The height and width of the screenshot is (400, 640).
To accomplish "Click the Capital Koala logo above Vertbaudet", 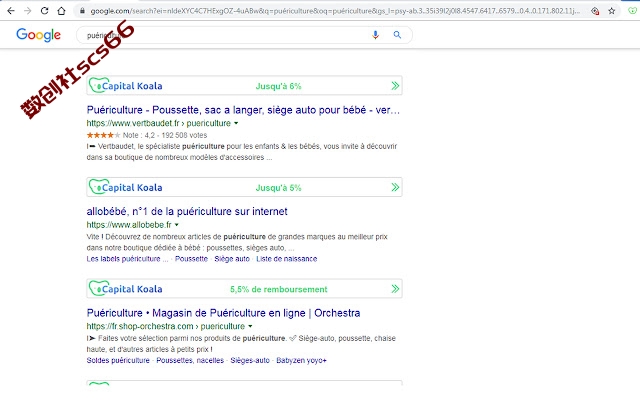I will (126, 86).
